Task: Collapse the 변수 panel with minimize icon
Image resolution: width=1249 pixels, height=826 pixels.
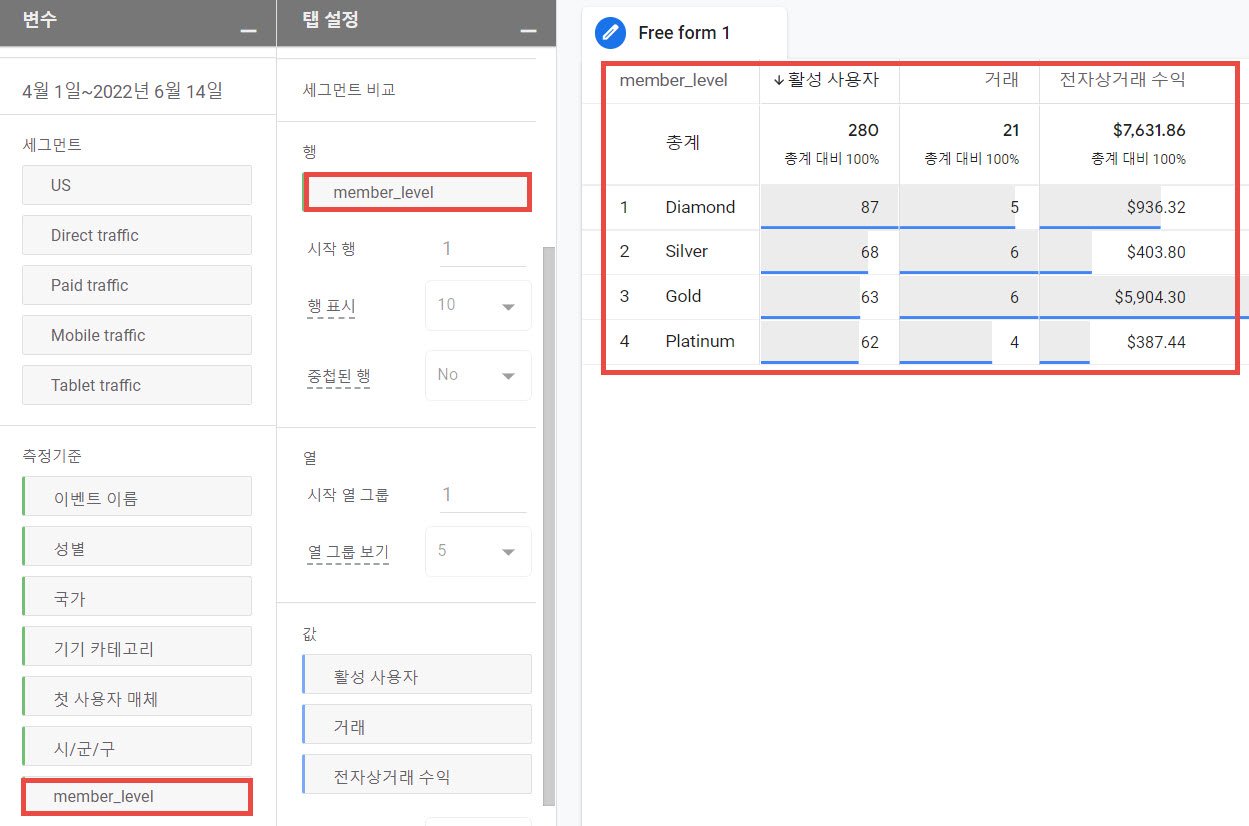Action: (x=249, y=32)
